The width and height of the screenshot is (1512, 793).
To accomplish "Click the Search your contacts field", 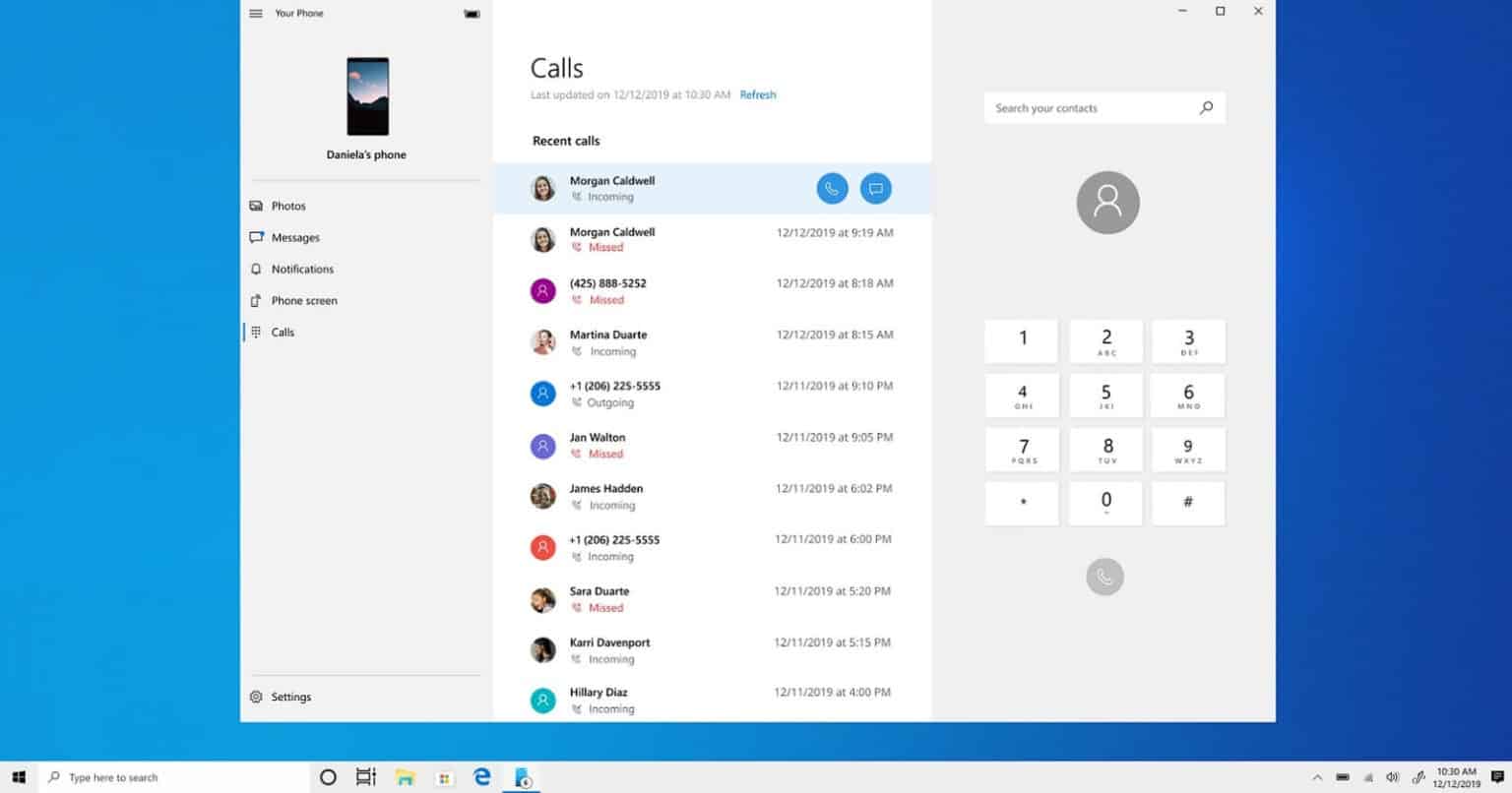I will 1088,108.
